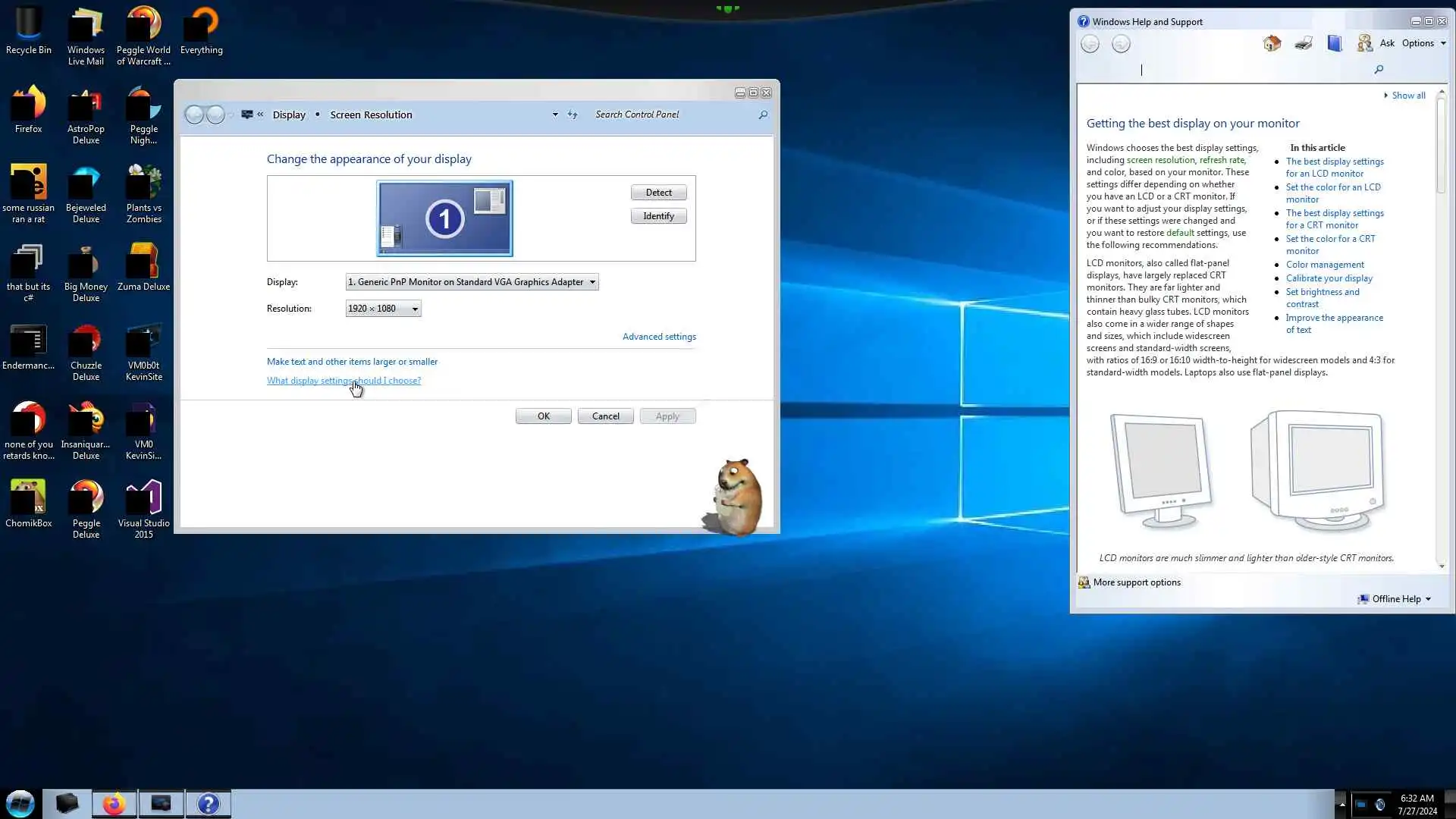
Task: Open Firefox from the taskbar
Action: pyautogui.click(x=114, y=804)
